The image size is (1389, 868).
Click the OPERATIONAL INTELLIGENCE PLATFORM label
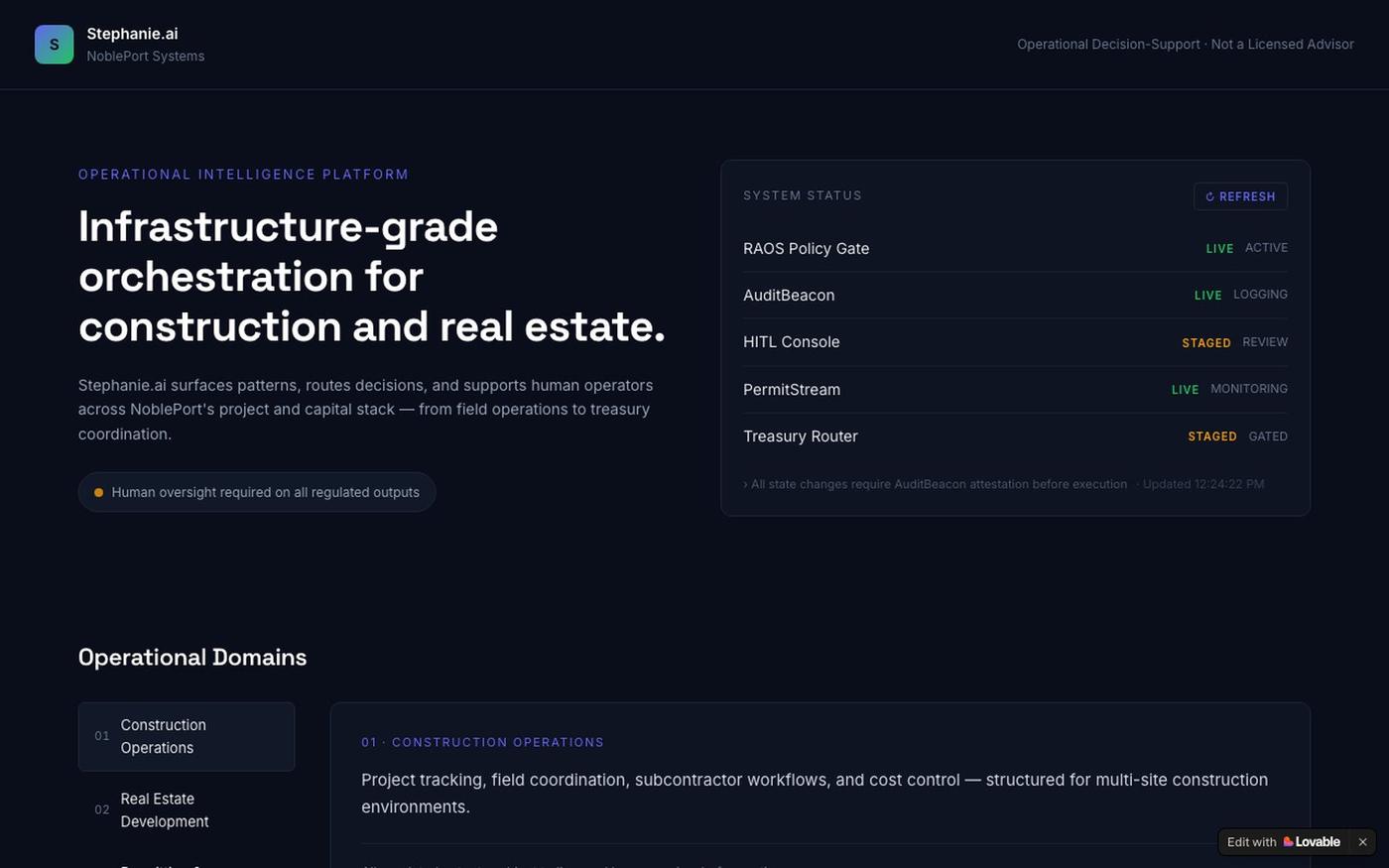click(x=243, y=175)
